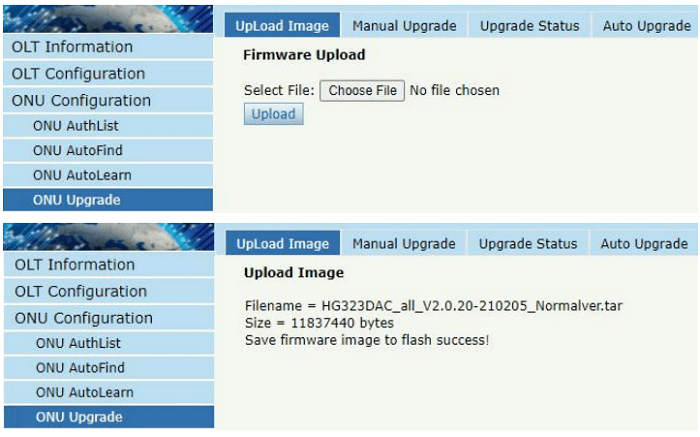Open ONU AutoFind in the lower sidebar

(80, 368)
